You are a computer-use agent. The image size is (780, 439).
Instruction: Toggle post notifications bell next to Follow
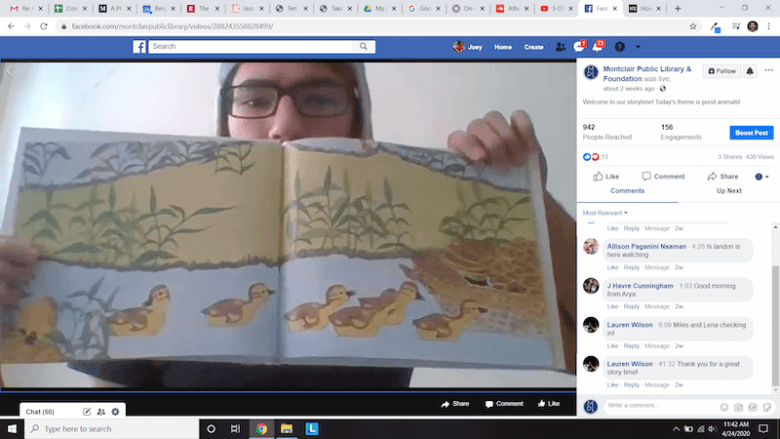pyautogui.click(x=750, y=71)
